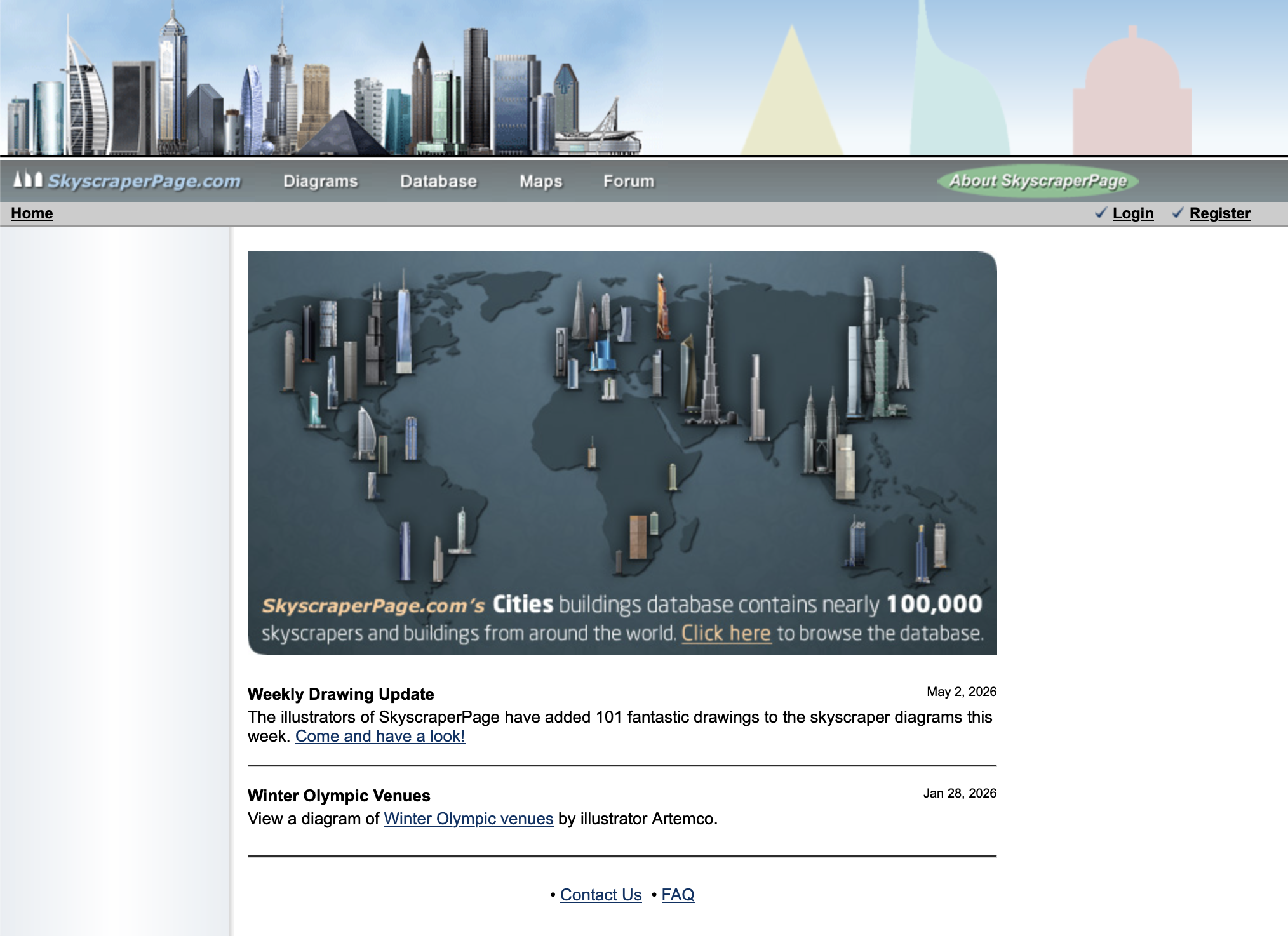
Task: Click the SkyscraperPage.com logo
Action: tap(128, 181)
